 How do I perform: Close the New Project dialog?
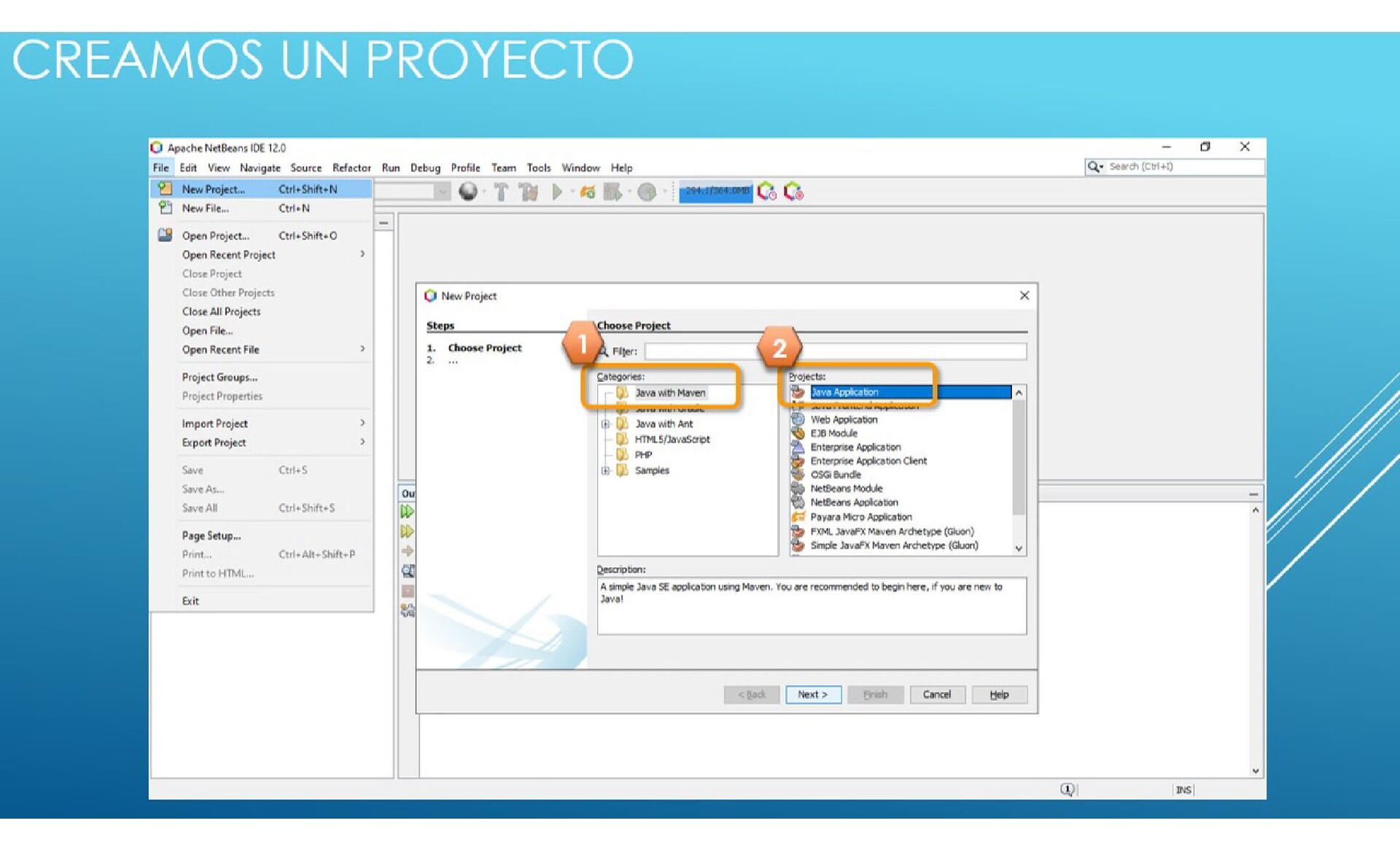(x=1024, y=295)
